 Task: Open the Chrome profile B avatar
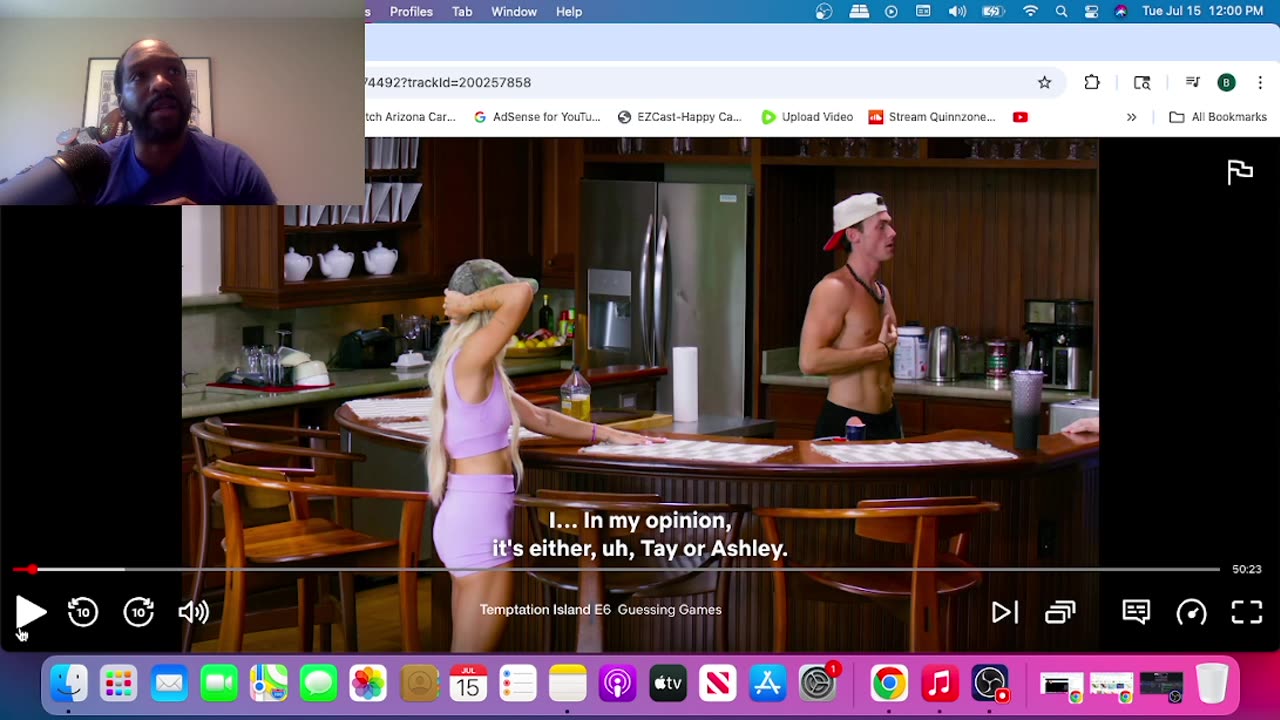[1226, 83]
